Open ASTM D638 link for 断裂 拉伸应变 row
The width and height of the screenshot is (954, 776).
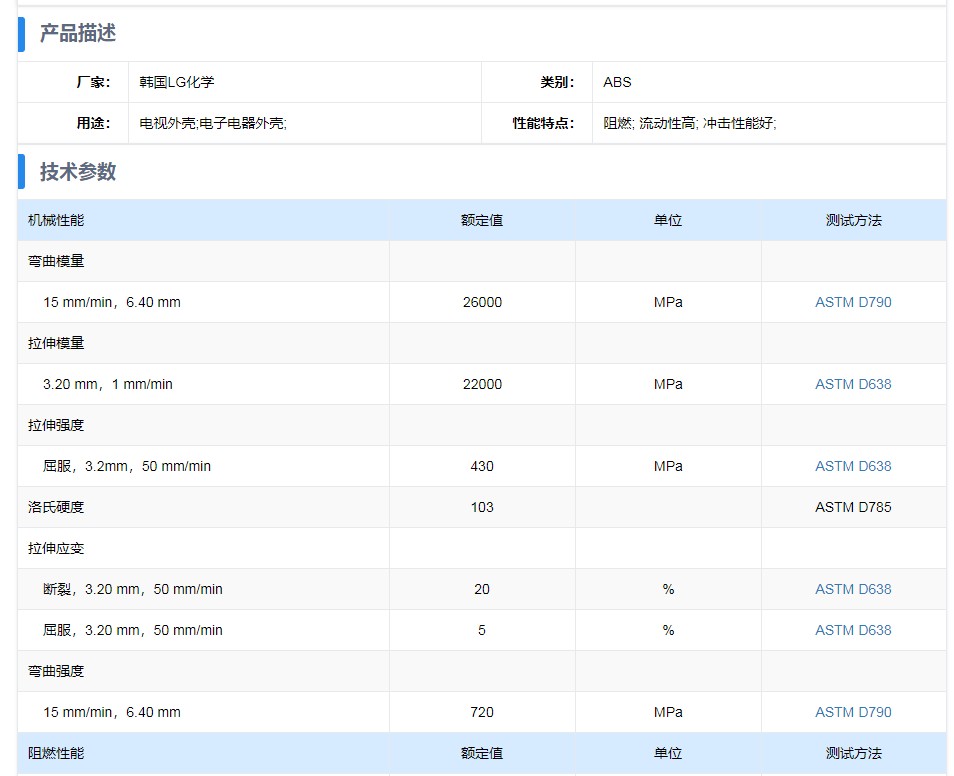[852, 589]
